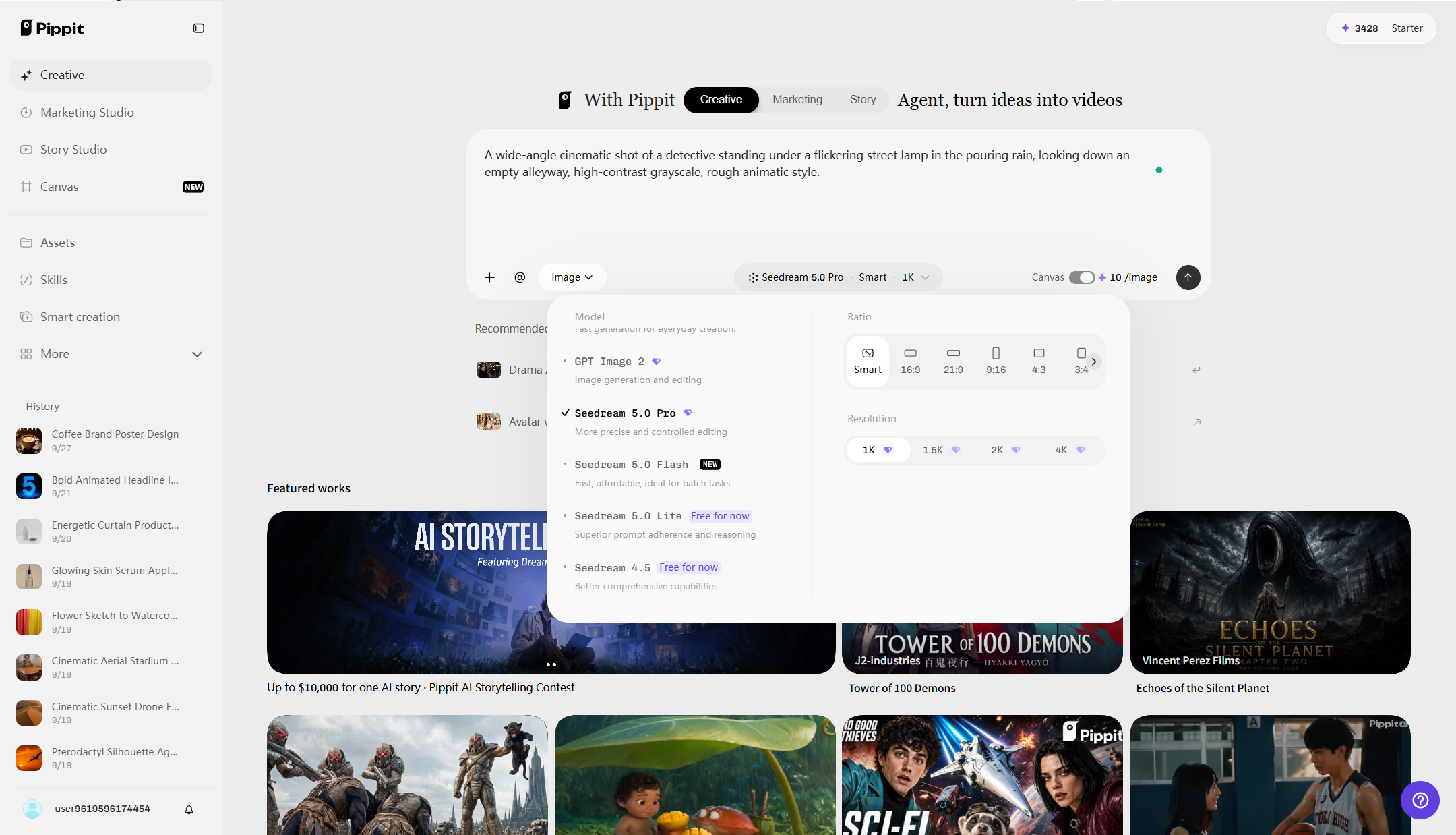1456x835 pixels.
Task: Select 1.5K resolution
Action: [941, 450]
